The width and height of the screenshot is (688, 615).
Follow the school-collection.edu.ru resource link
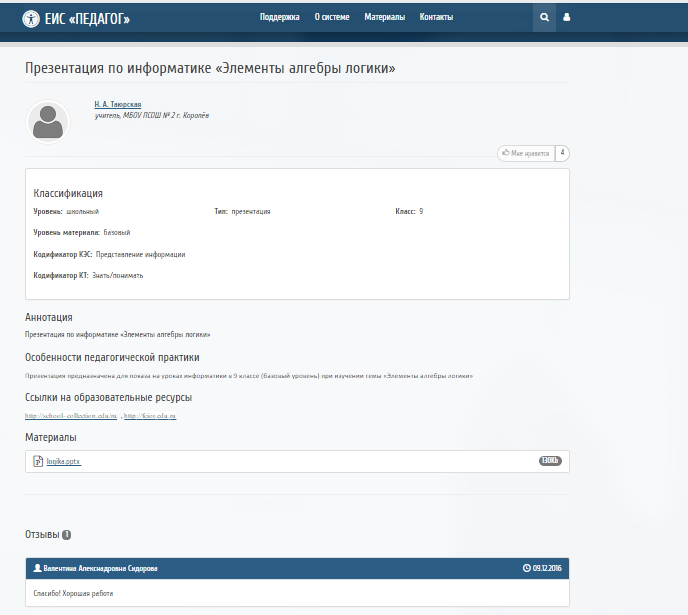click(71, 415)
